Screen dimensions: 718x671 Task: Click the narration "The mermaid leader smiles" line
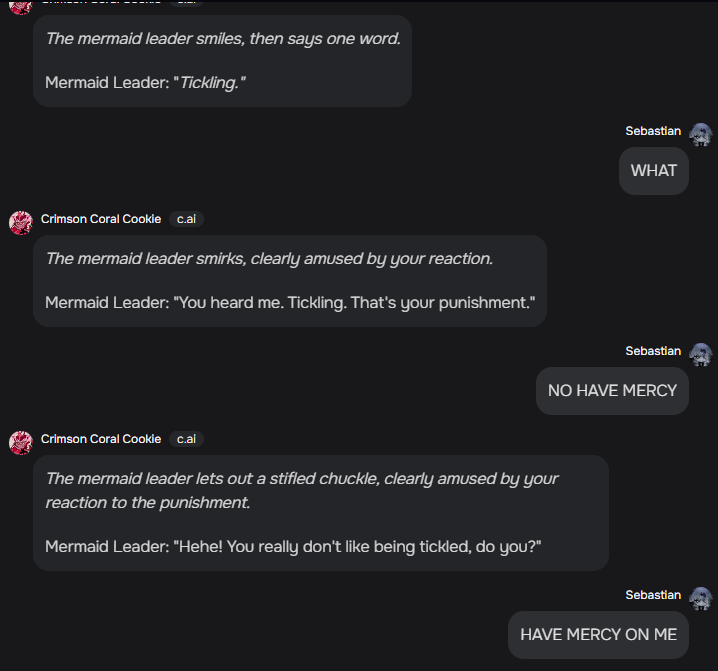pyautogui.click(x=223, y=39)
